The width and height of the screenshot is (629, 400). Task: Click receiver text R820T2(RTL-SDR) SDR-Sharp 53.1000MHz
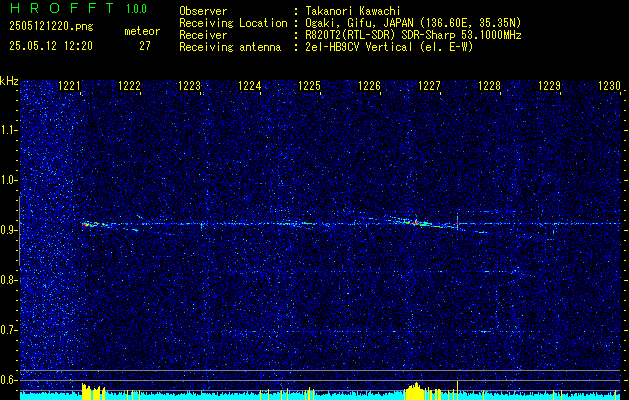[x=413, y=35]
